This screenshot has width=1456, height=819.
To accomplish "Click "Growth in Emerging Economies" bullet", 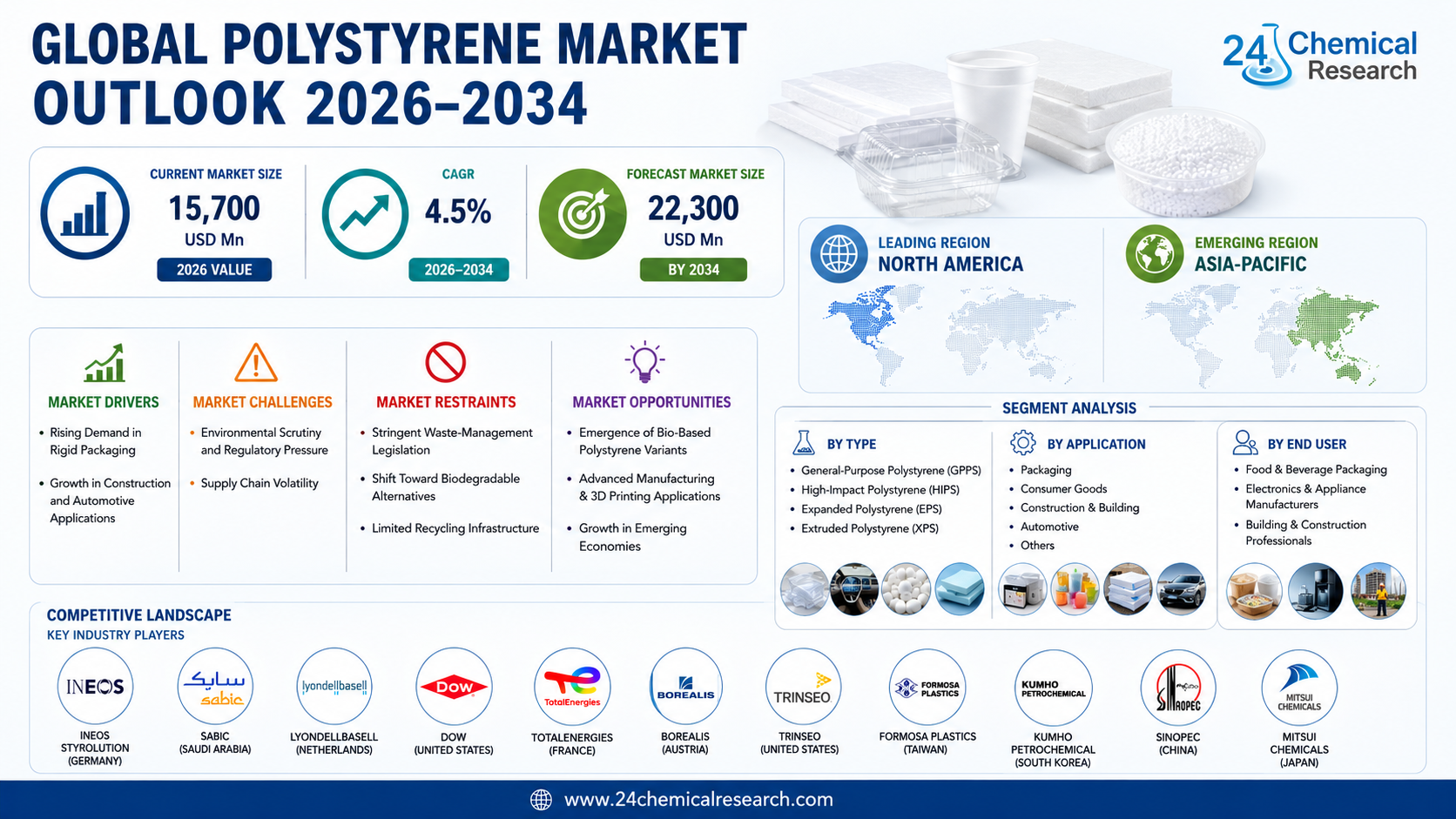I will 633,537.
